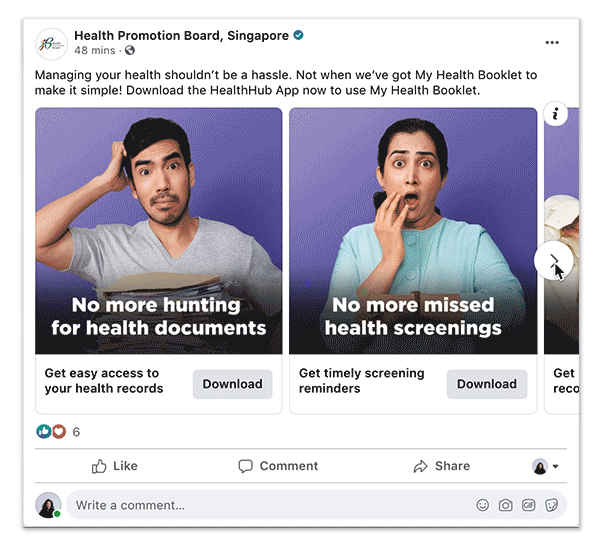Open the three-dot post options menu
This screenshot has height=548, width=600.
tap(552, 42)
